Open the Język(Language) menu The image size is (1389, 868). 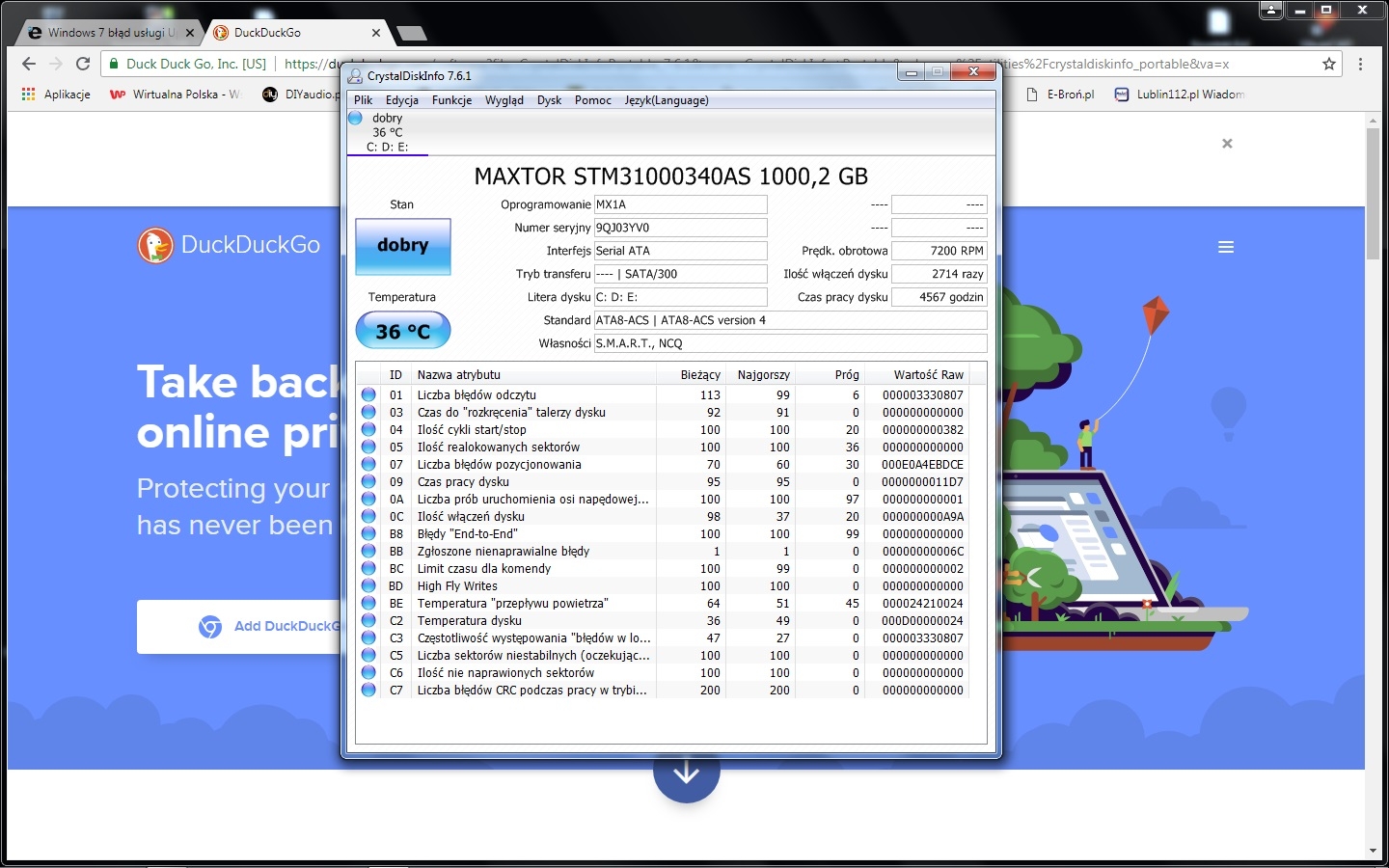coord(667,100)
